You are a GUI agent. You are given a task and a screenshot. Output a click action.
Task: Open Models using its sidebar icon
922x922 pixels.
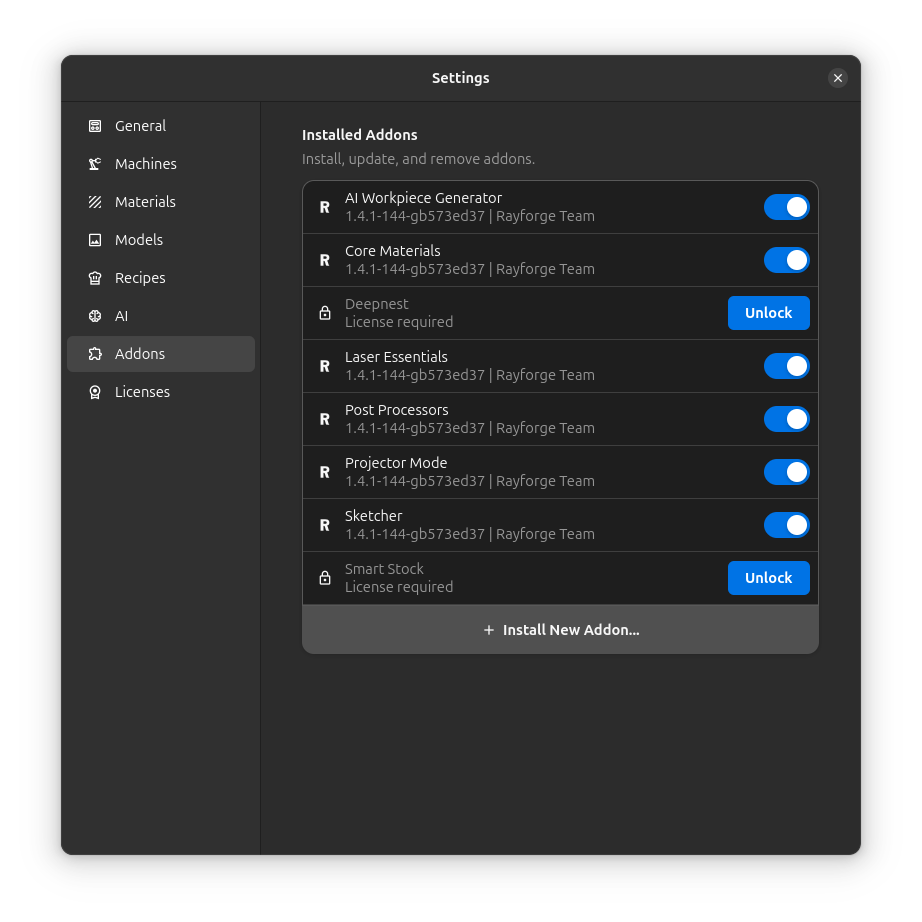pyautogui.click(x=95, y=240)
